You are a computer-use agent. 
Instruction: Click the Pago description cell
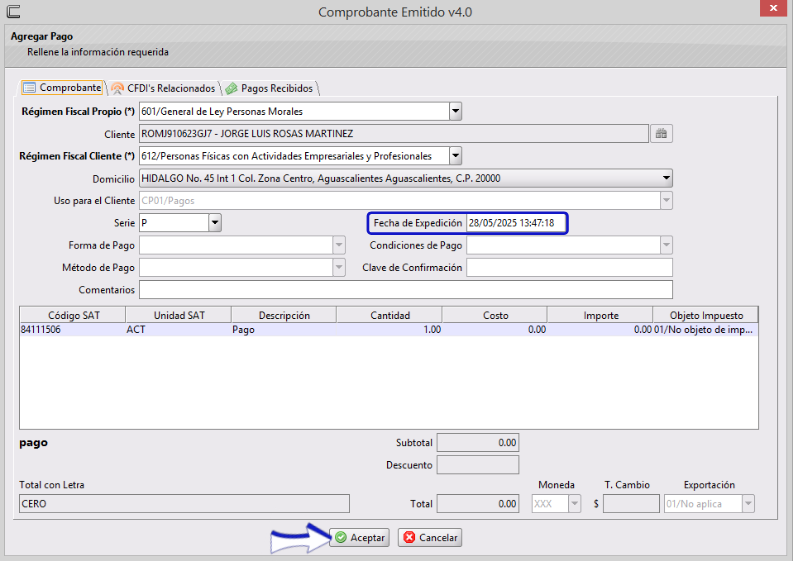(x=284, y=330)
